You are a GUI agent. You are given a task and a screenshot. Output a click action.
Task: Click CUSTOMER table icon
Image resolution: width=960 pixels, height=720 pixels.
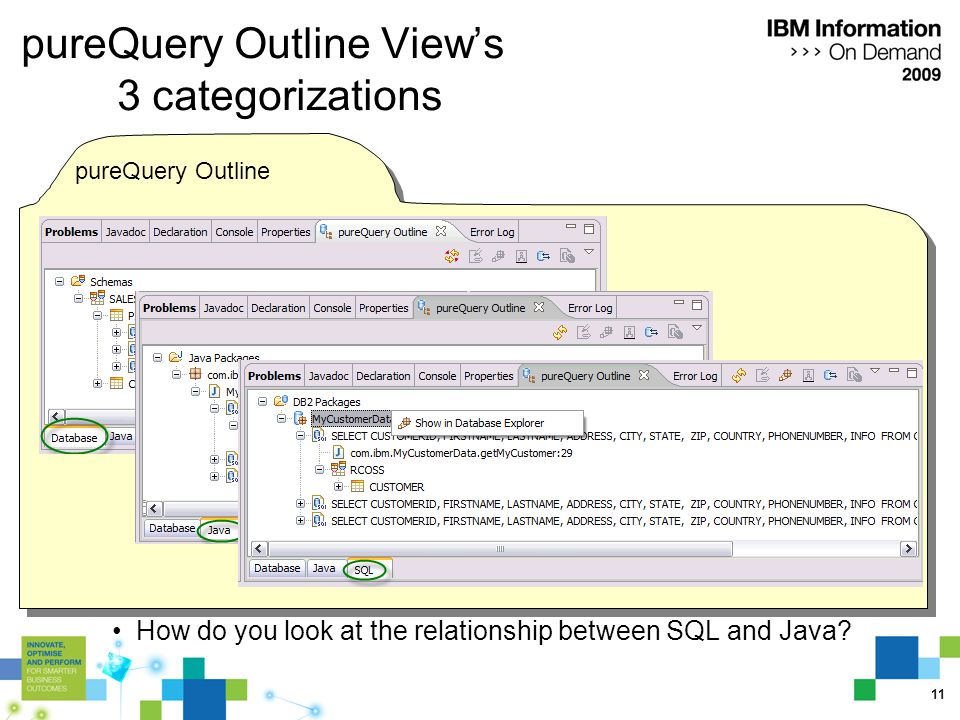(x=358, y=487)
